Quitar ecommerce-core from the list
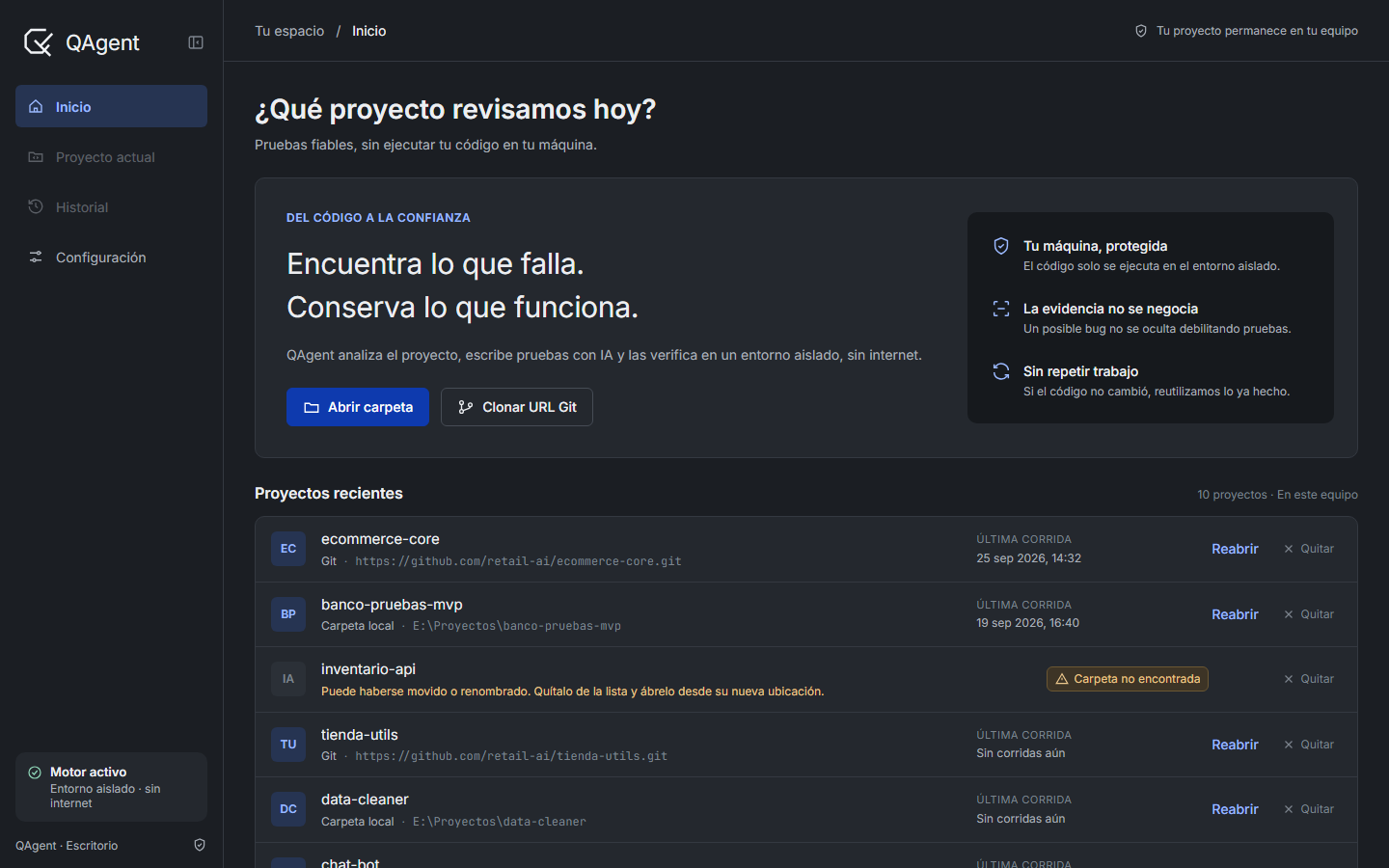The height and width of the screenshot is (868, 1389). point(1309,549)
